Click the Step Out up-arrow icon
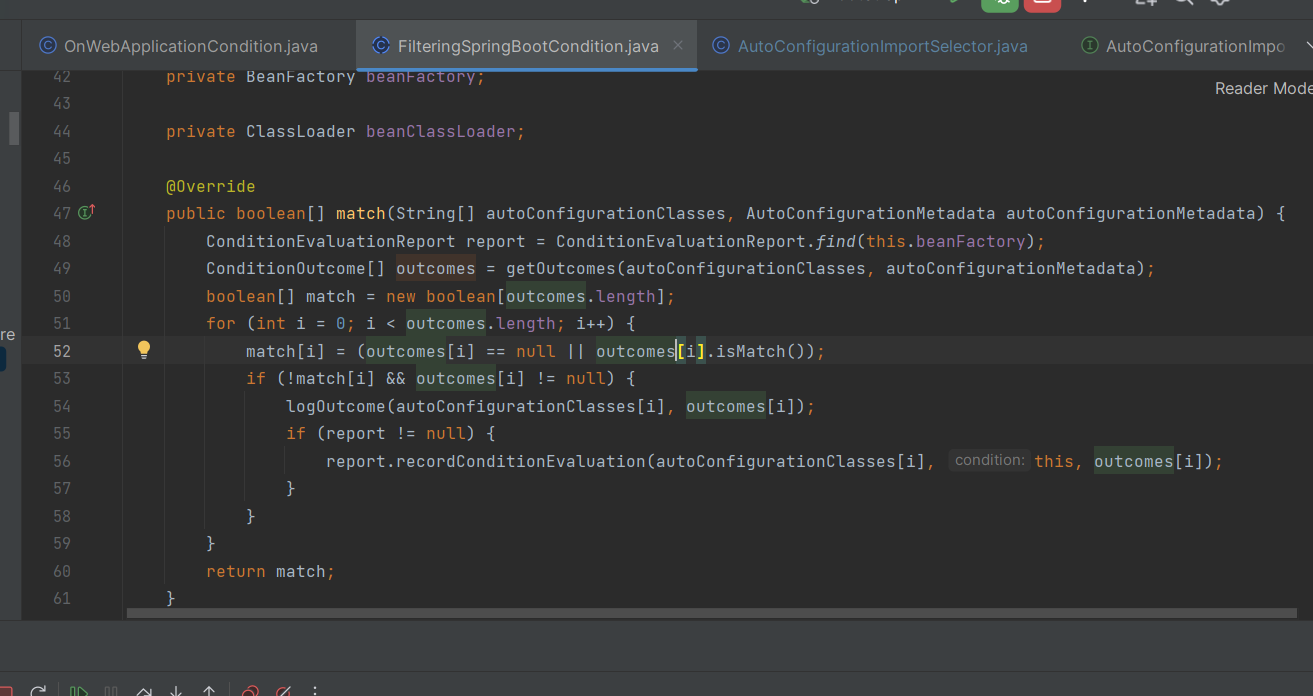 [x=209, y=691]
